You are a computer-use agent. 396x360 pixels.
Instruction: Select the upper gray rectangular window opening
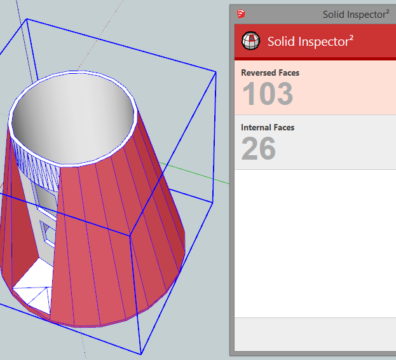pyautogui.click(x=47, y=197)
